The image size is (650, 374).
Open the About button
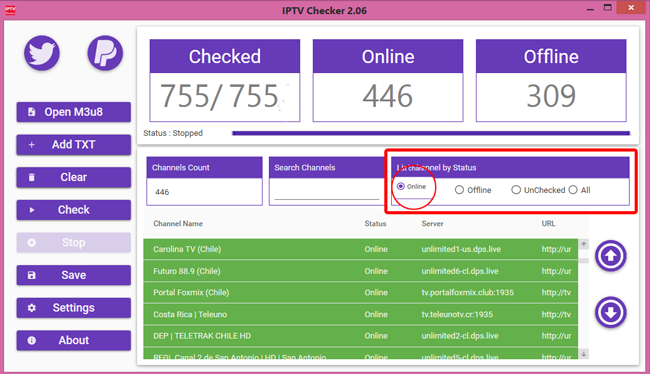[74, 340]
